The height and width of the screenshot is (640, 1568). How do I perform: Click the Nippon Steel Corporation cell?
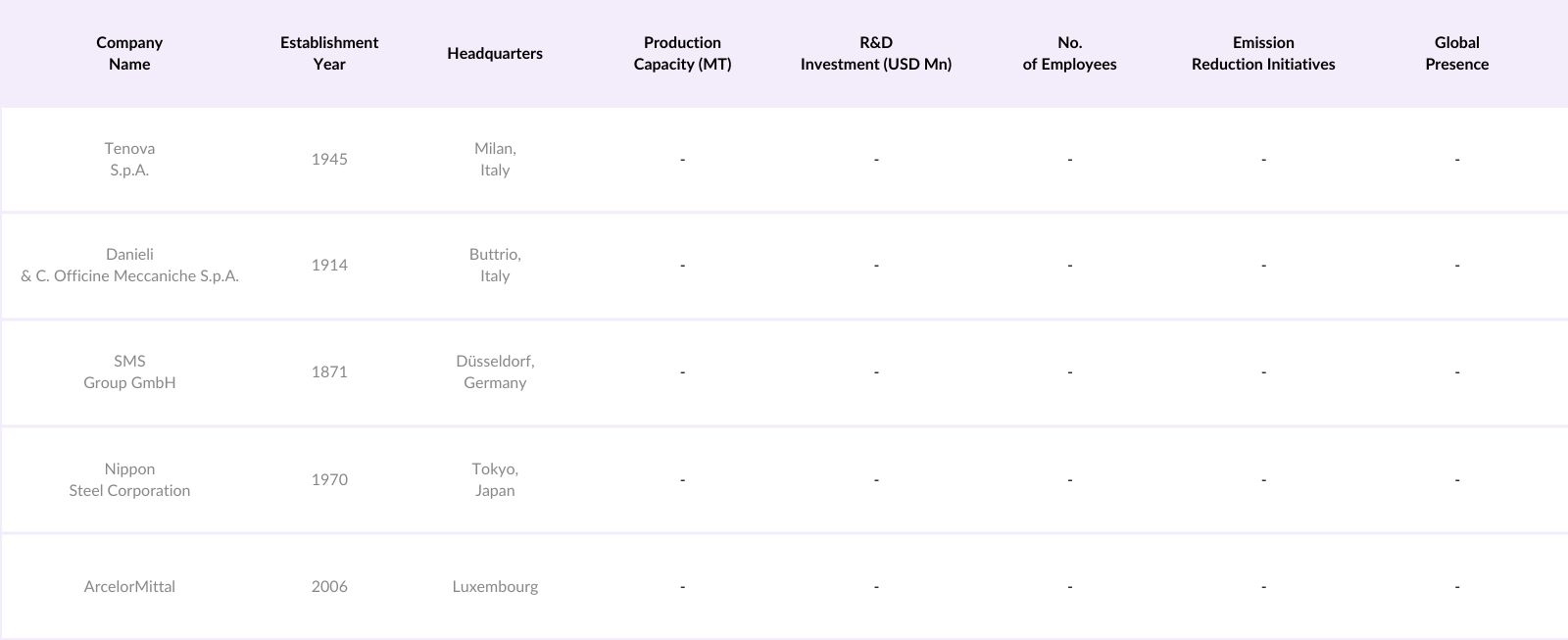[x=129, y=479]
